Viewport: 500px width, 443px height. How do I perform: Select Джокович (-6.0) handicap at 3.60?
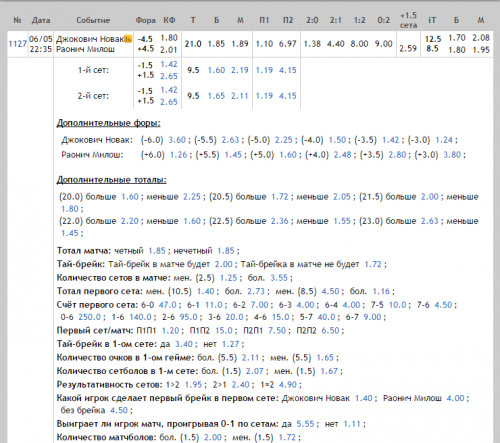point(177,140)
